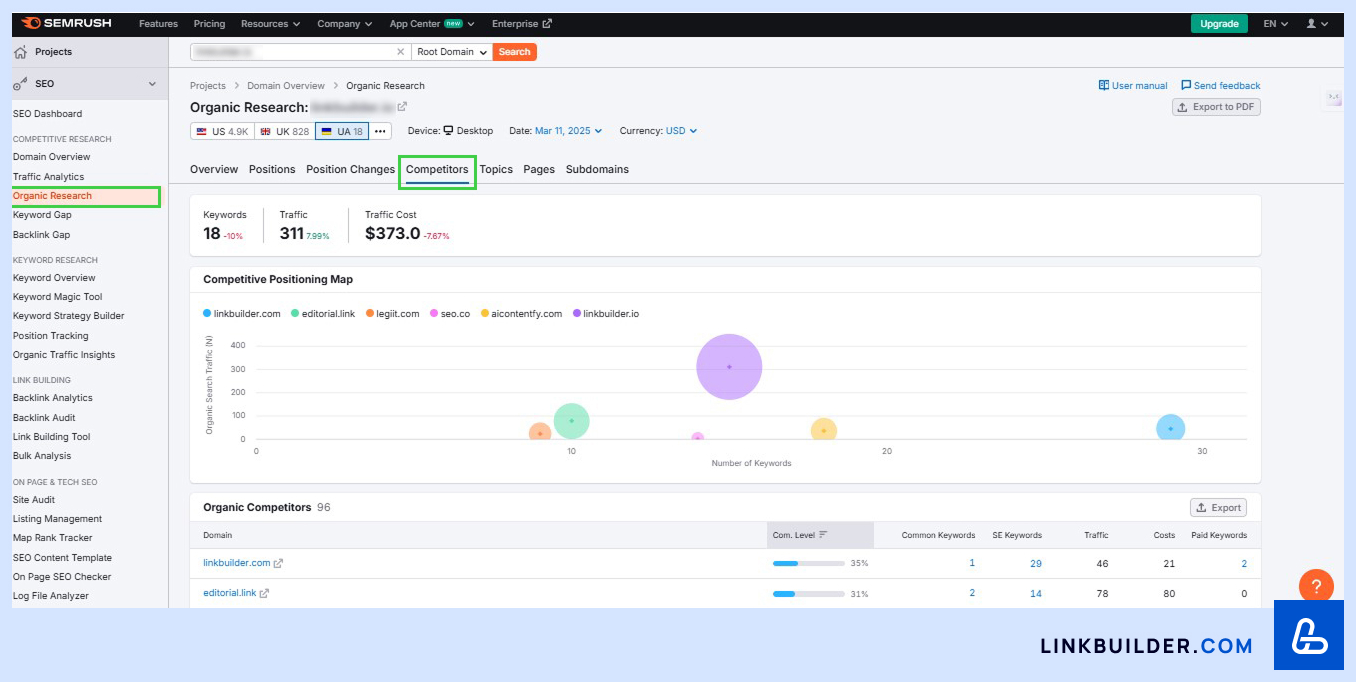The width and height of the screenshot is (1356, 682).
Task: Open the Features menu
Action: point(158,23)
